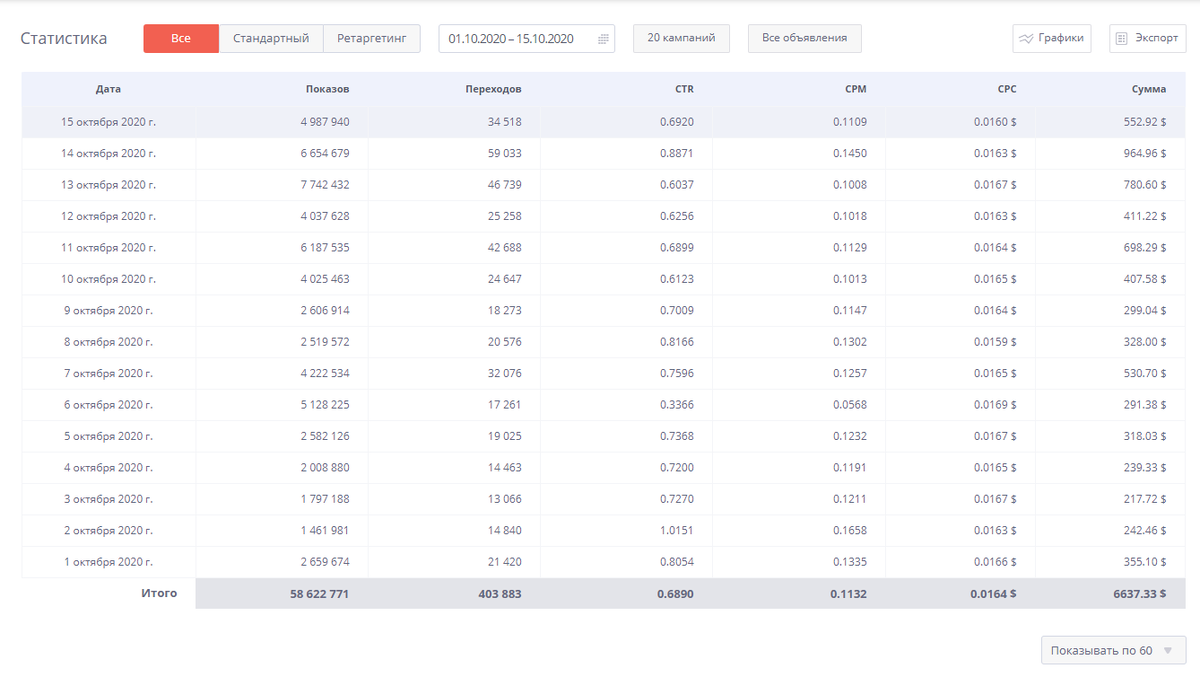1200x677 pixels.
Task: Select the date cell "2 октября 2020 г."
Action: pos(108,530)
